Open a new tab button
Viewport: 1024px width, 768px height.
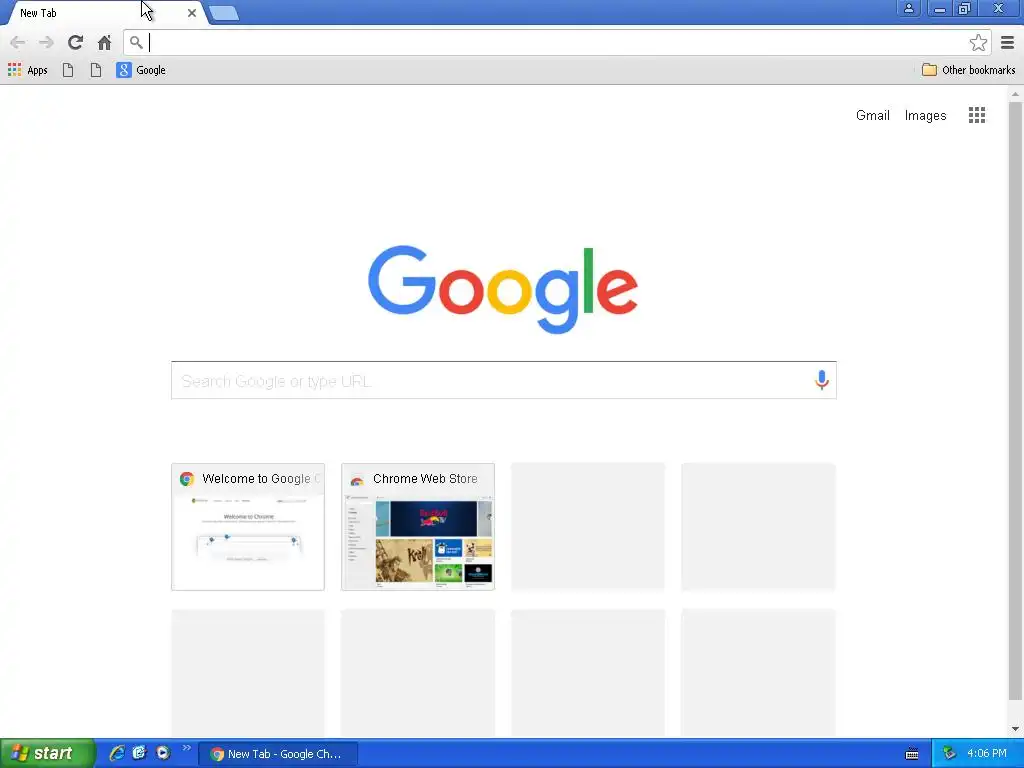pyautogui.click(x=224, y=13)
